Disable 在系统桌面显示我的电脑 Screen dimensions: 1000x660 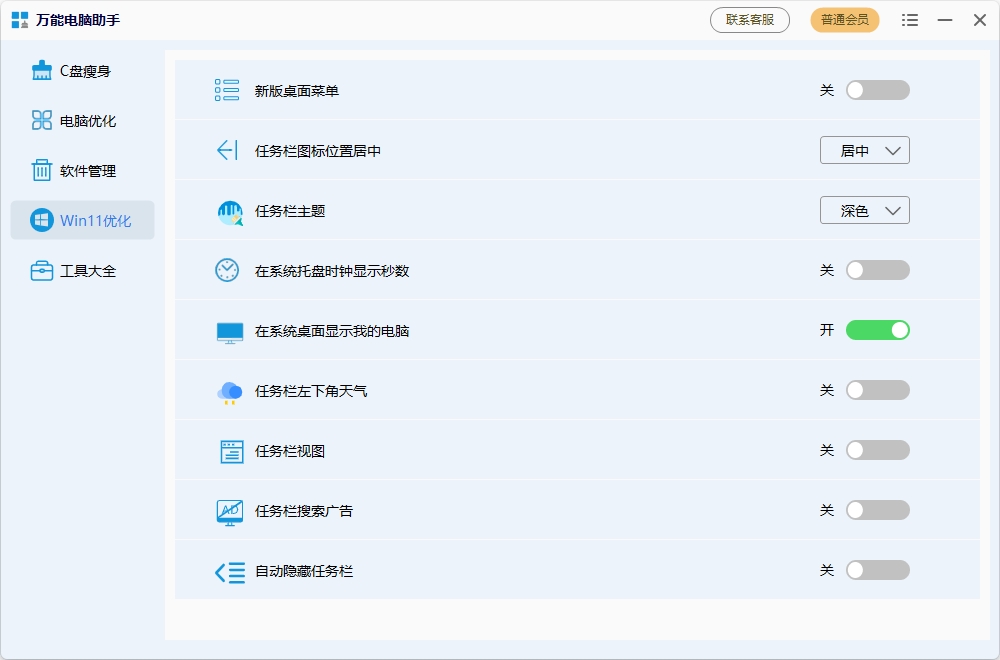tap(878, 330)
